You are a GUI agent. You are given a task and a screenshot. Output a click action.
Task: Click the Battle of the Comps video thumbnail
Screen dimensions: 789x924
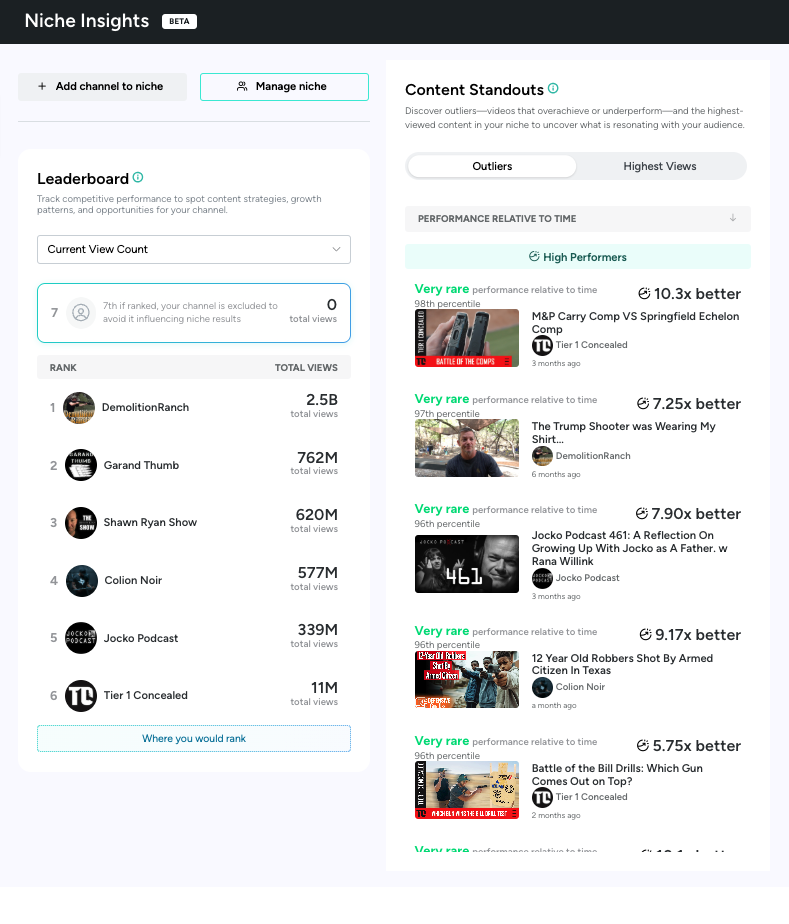(x=467, y=338)
